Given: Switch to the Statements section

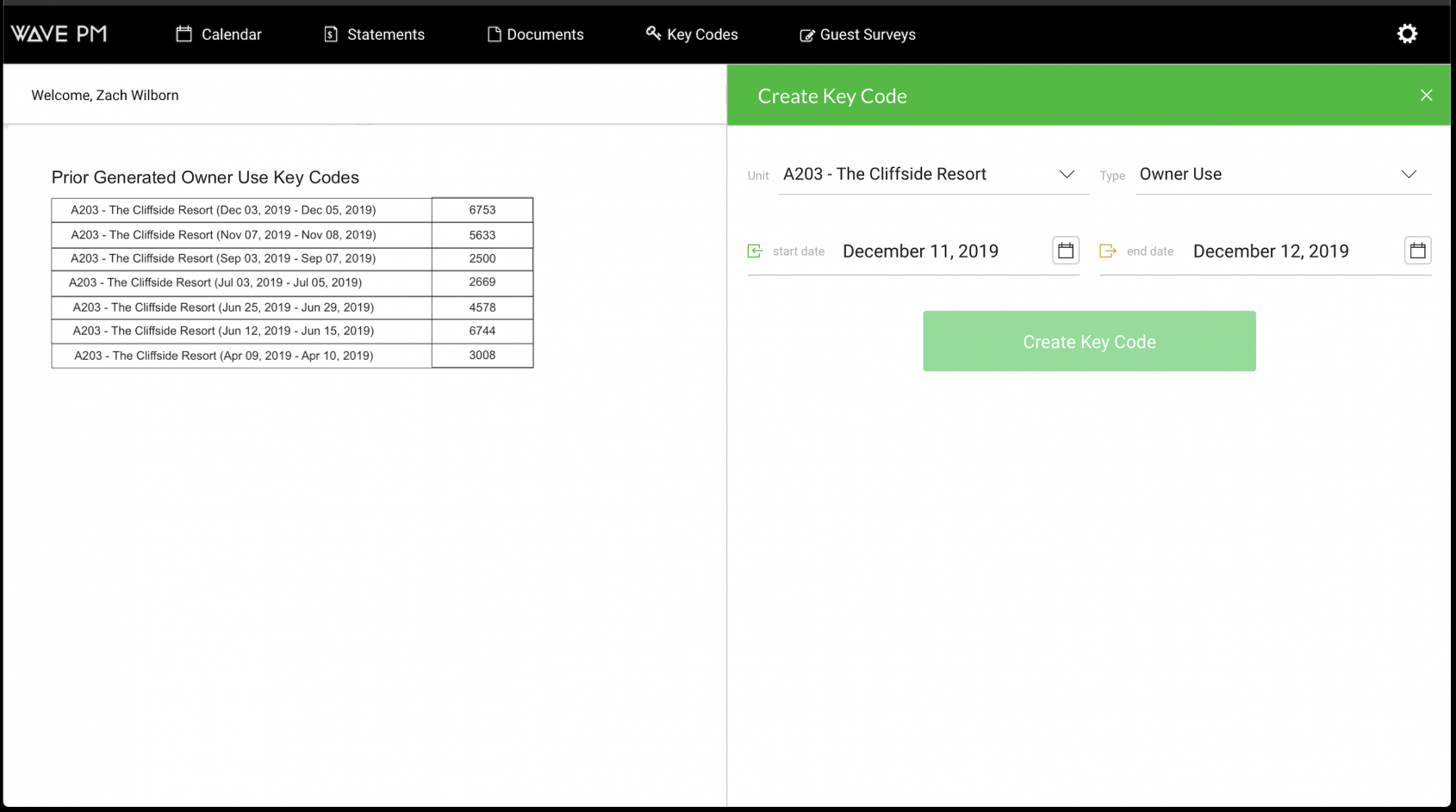Looking at the screenshot, I should pos(385,34).
